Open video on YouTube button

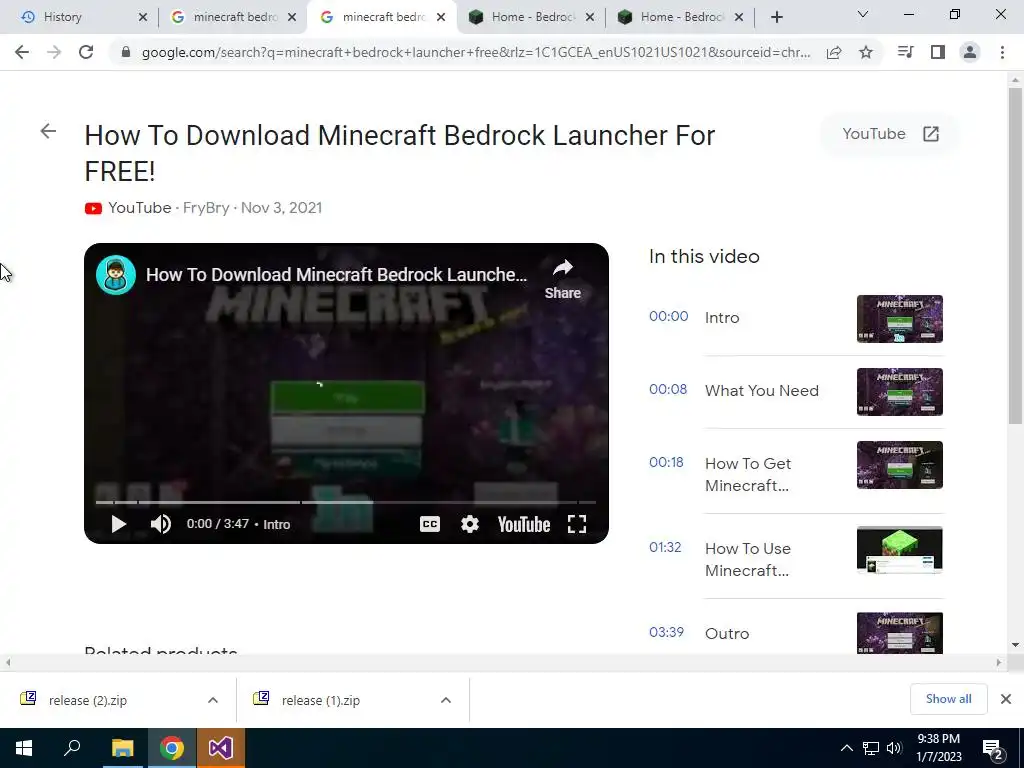(x=890, y=134)
